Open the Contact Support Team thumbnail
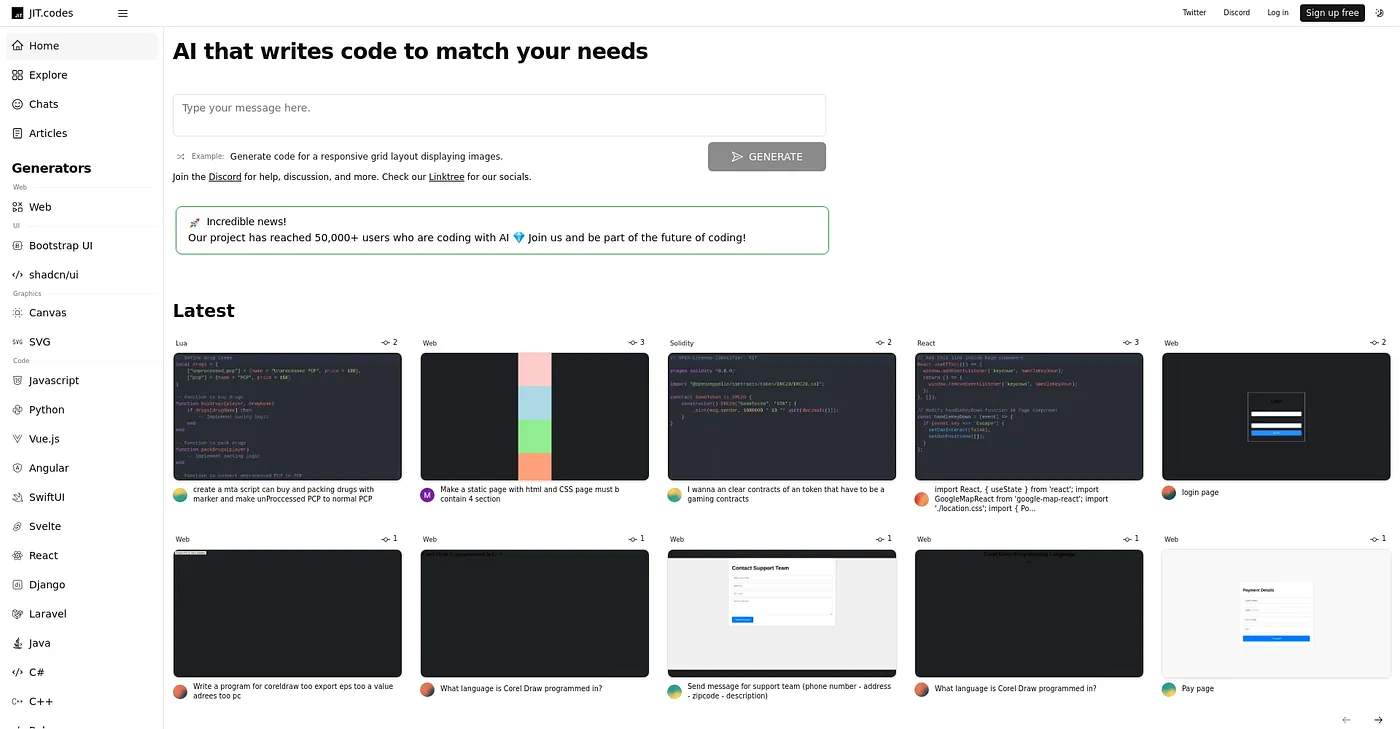This screenshot has width=1400, height=729. coord(782,613)
